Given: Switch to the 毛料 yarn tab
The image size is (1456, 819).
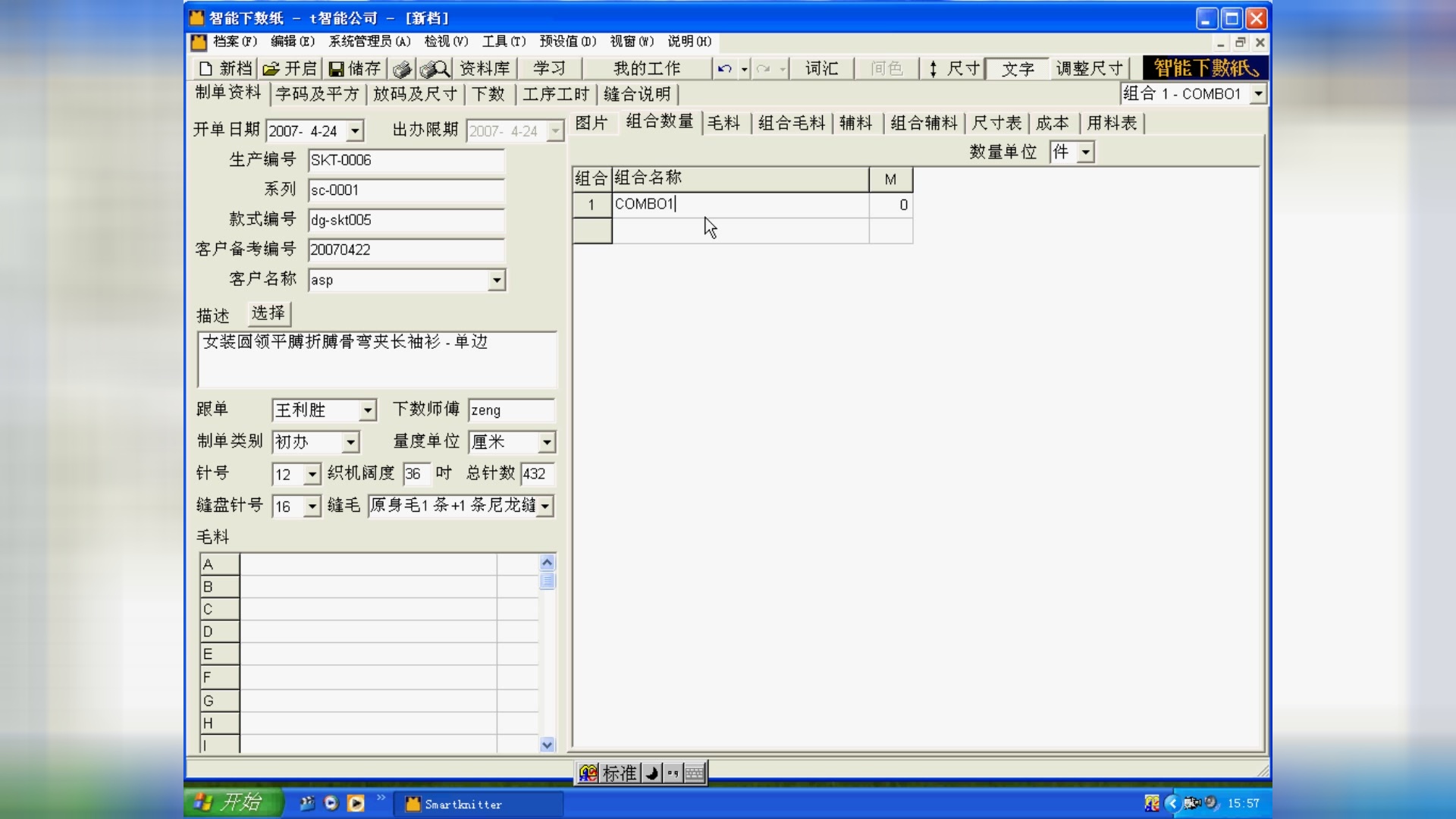Looking at the screenshot, I should [723, 123].
